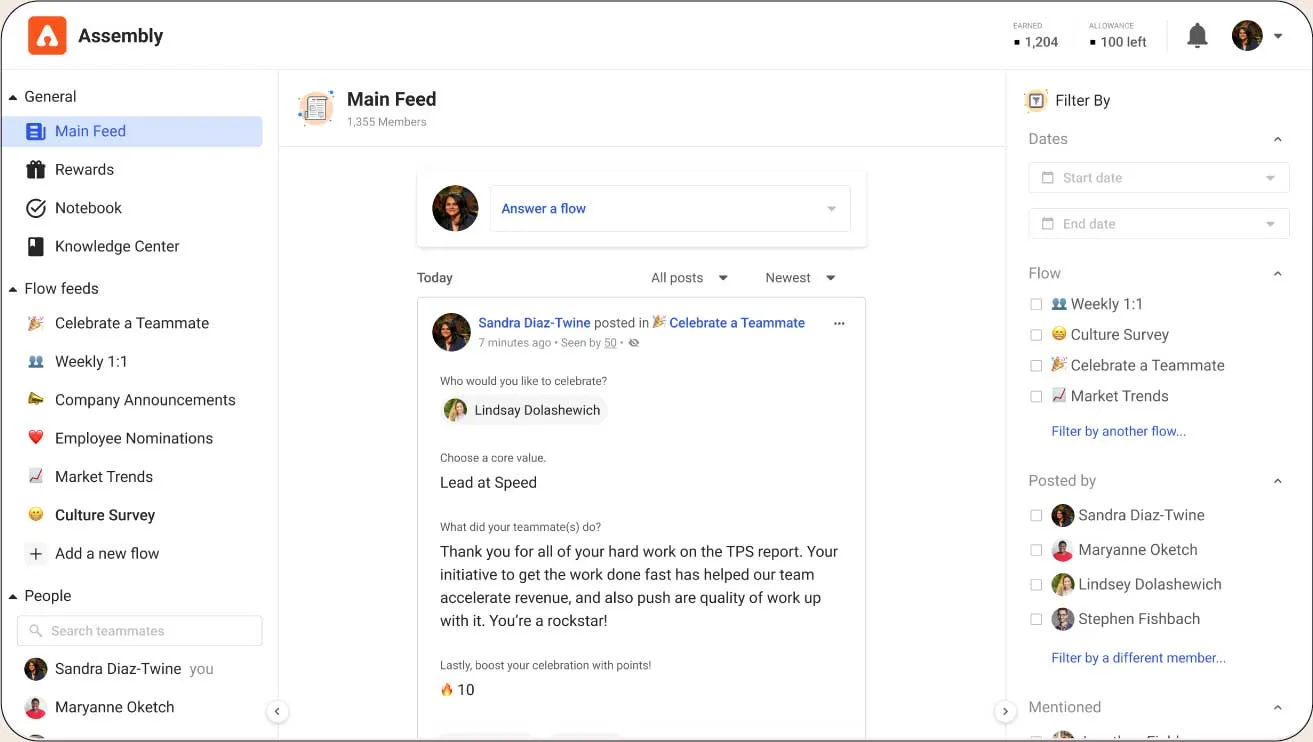The height and width of the screenshot is (742, 1313).
Task: Click the Celebrate a Teammate party icon
Action: [x=35, y=323]
